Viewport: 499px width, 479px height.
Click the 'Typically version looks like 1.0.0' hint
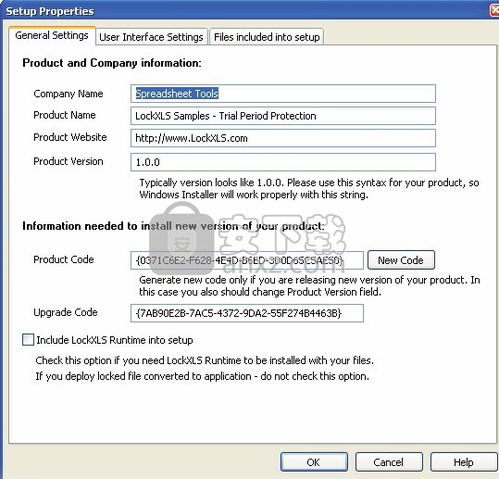(x=309, y=189)
